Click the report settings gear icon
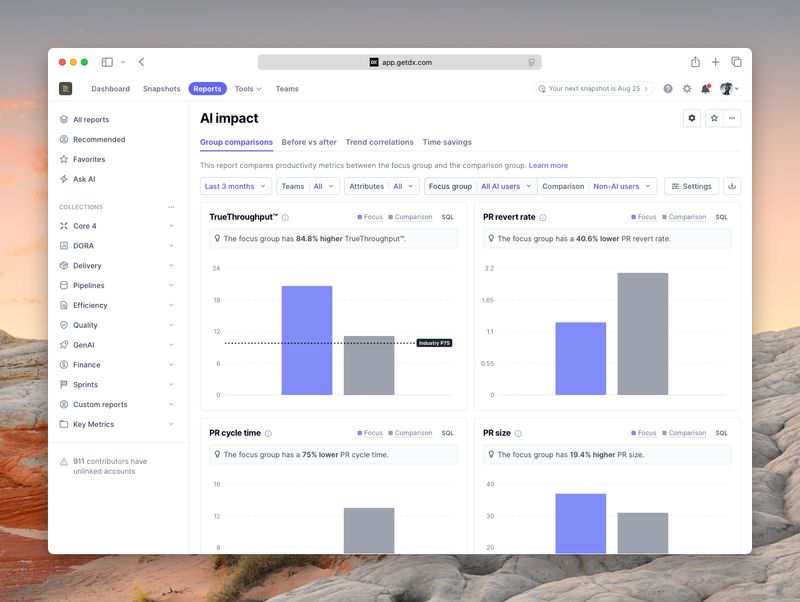800x602 pixels. (x=692, y=118)
